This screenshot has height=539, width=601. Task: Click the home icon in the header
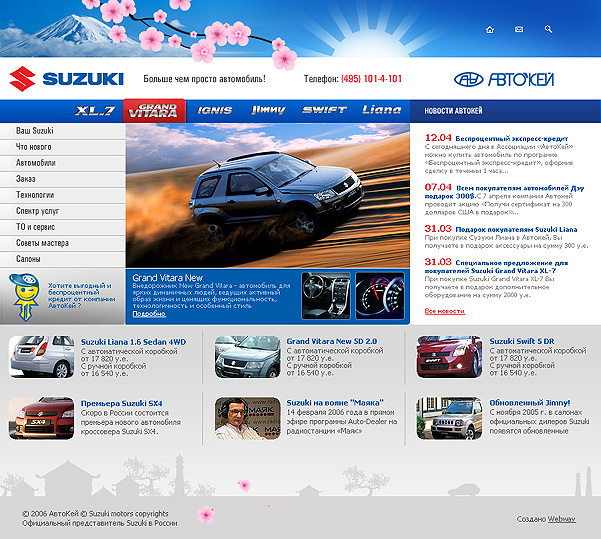click(x=489, y=30)
